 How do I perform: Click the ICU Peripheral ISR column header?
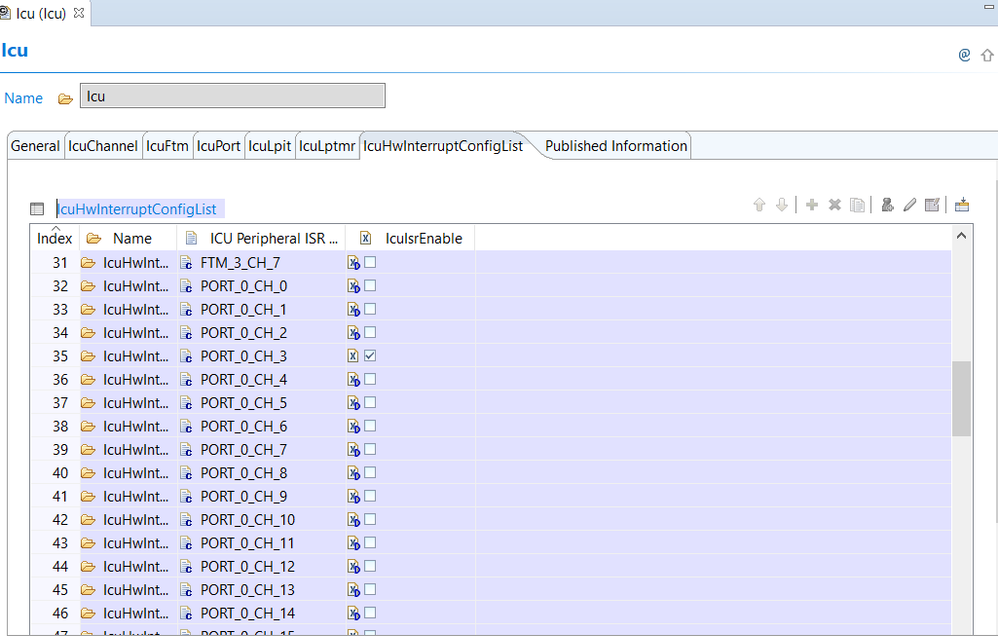[x=262, y=238]
